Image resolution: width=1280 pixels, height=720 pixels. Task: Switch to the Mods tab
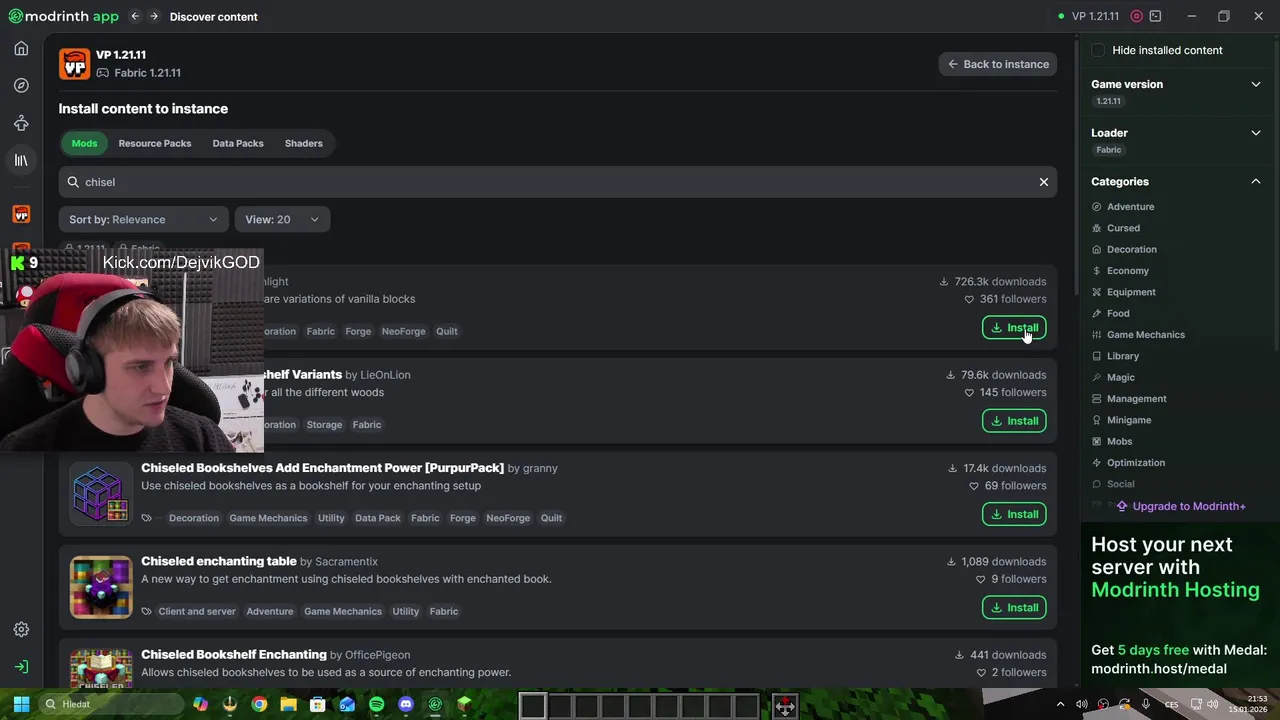coord(84,143)
